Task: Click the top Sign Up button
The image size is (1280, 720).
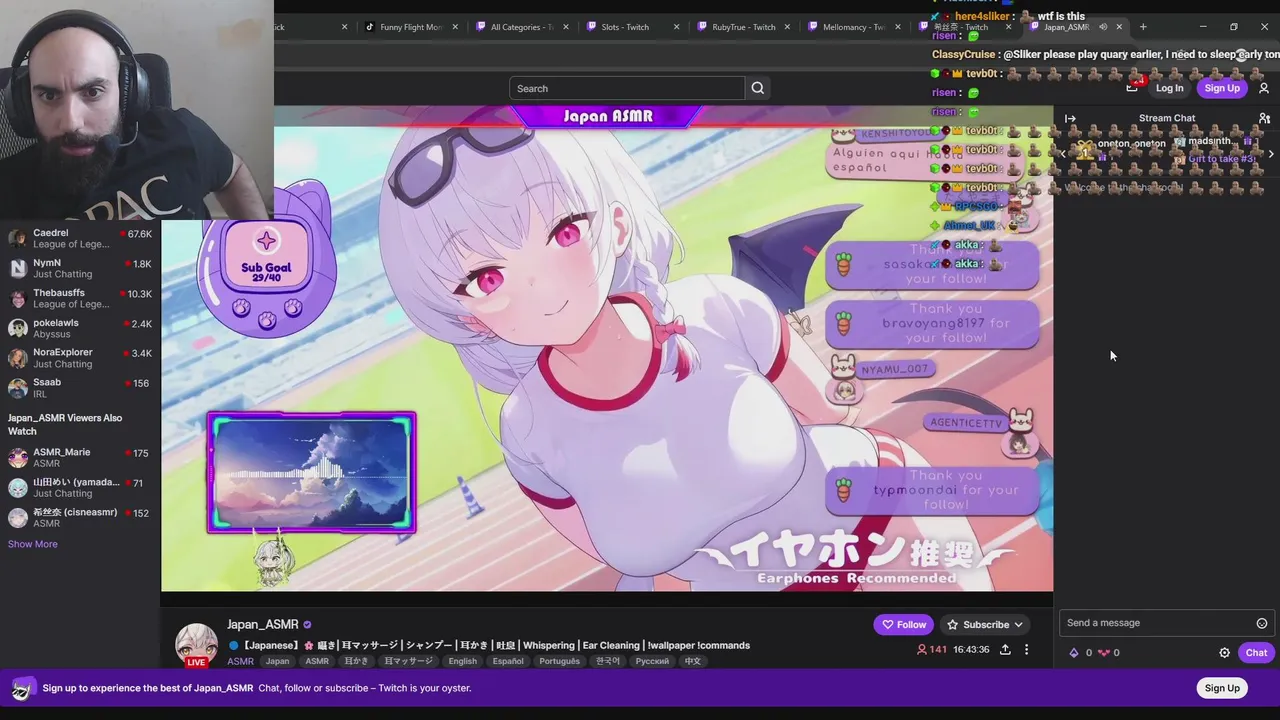Action: tap(1222, 88)
